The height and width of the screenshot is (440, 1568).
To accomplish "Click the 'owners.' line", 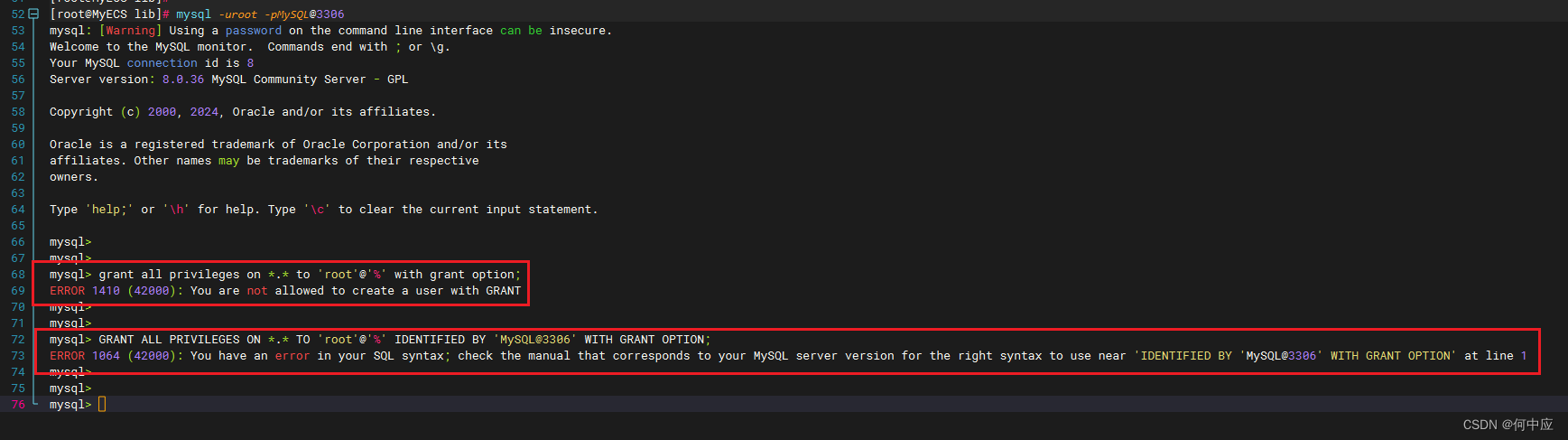I will (74, 177).
